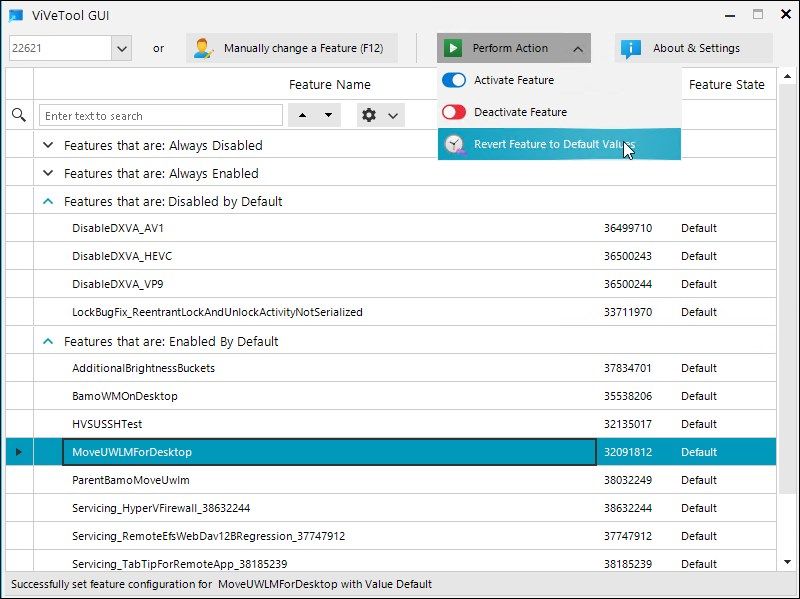Collapse Features that are Enabled By Default
800x599 pixels.
click(x=47, y=341)
